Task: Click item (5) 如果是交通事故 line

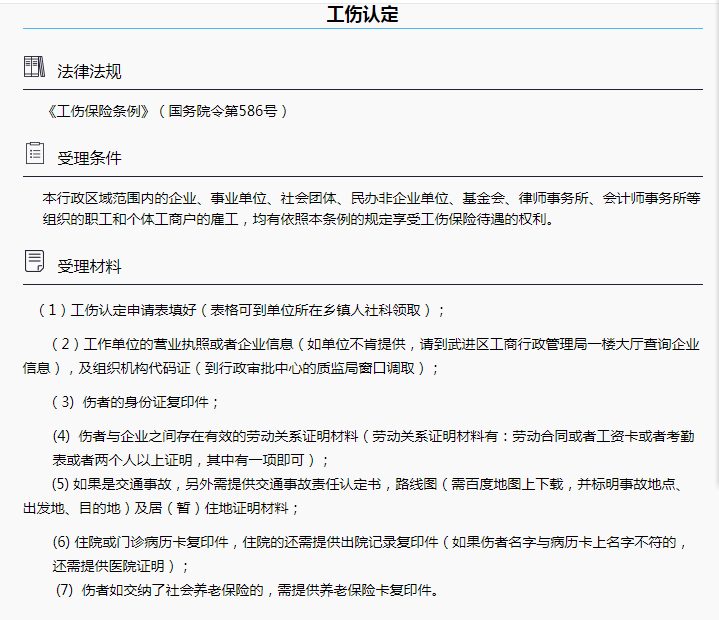Action: pyautogui.click(x=368, y=484)
